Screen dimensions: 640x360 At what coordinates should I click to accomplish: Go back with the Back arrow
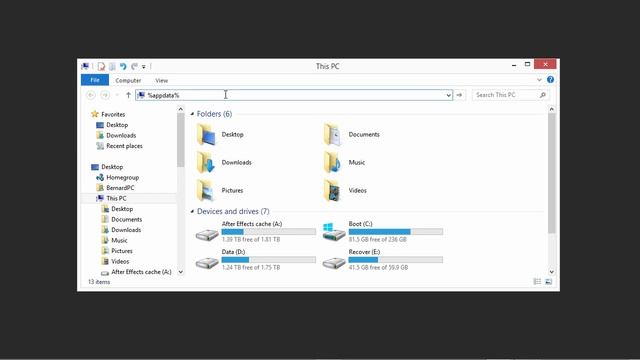point(91,95)
